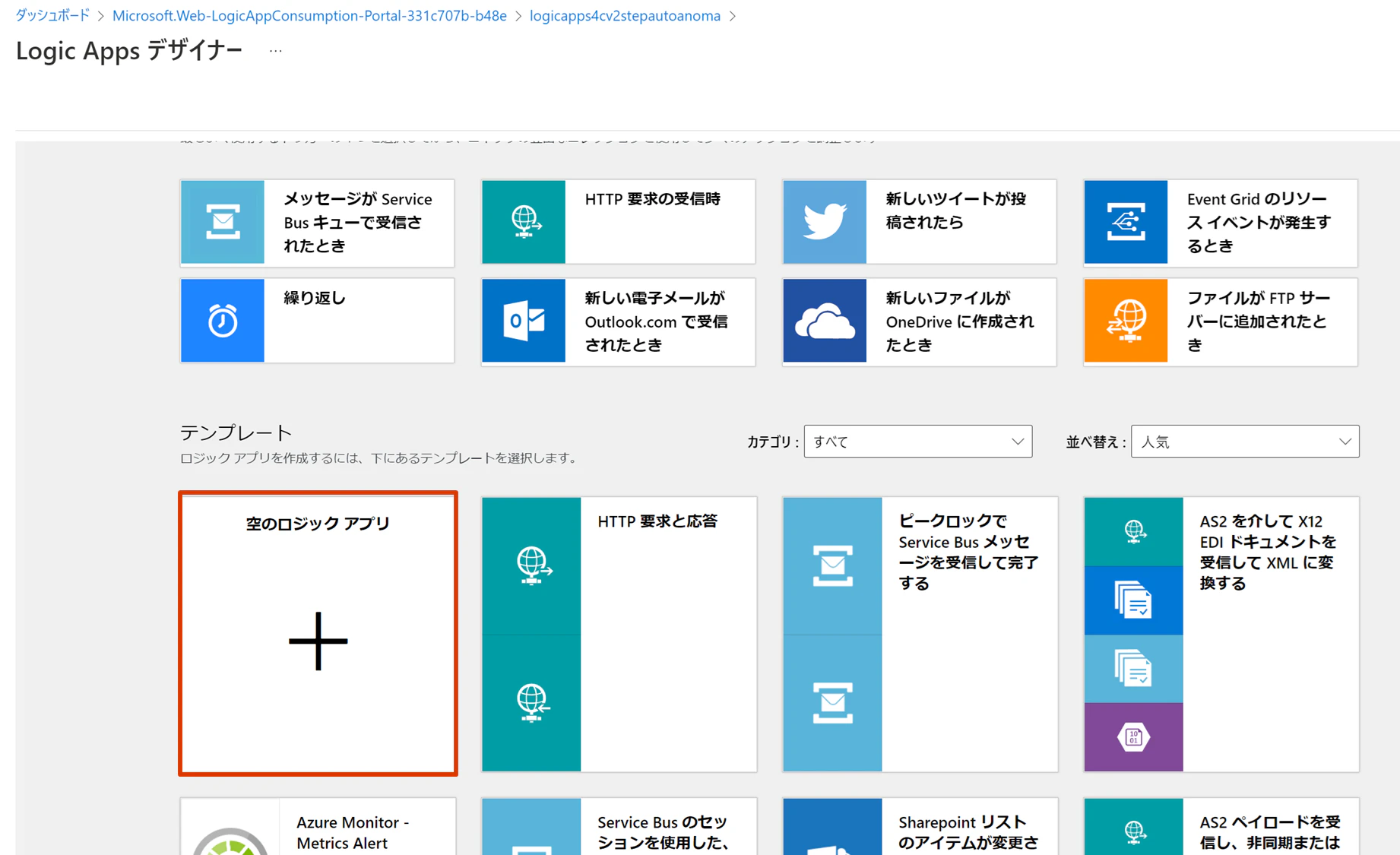Select 新しいツイートが投稿されたら trigger text
Viewport: 1400px width, 855px height.
tap(956, 211)
